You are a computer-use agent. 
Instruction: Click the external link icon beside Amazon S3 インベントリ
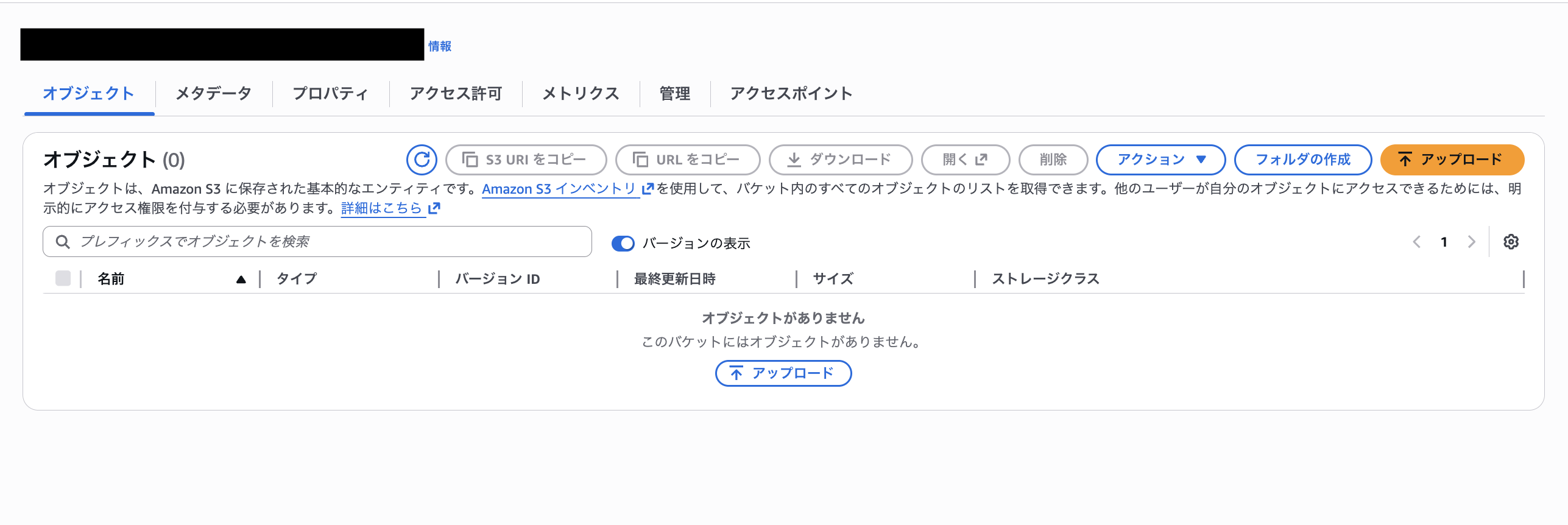pos(646,189)
